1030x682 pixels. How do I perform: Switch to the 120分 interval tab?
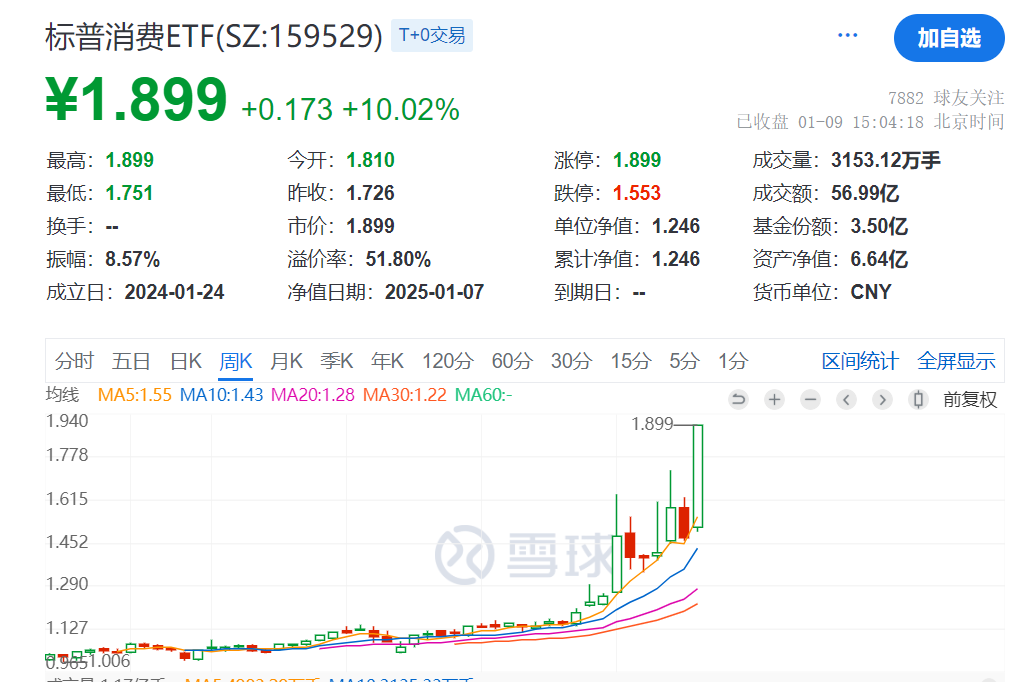(x=447, y=361)
